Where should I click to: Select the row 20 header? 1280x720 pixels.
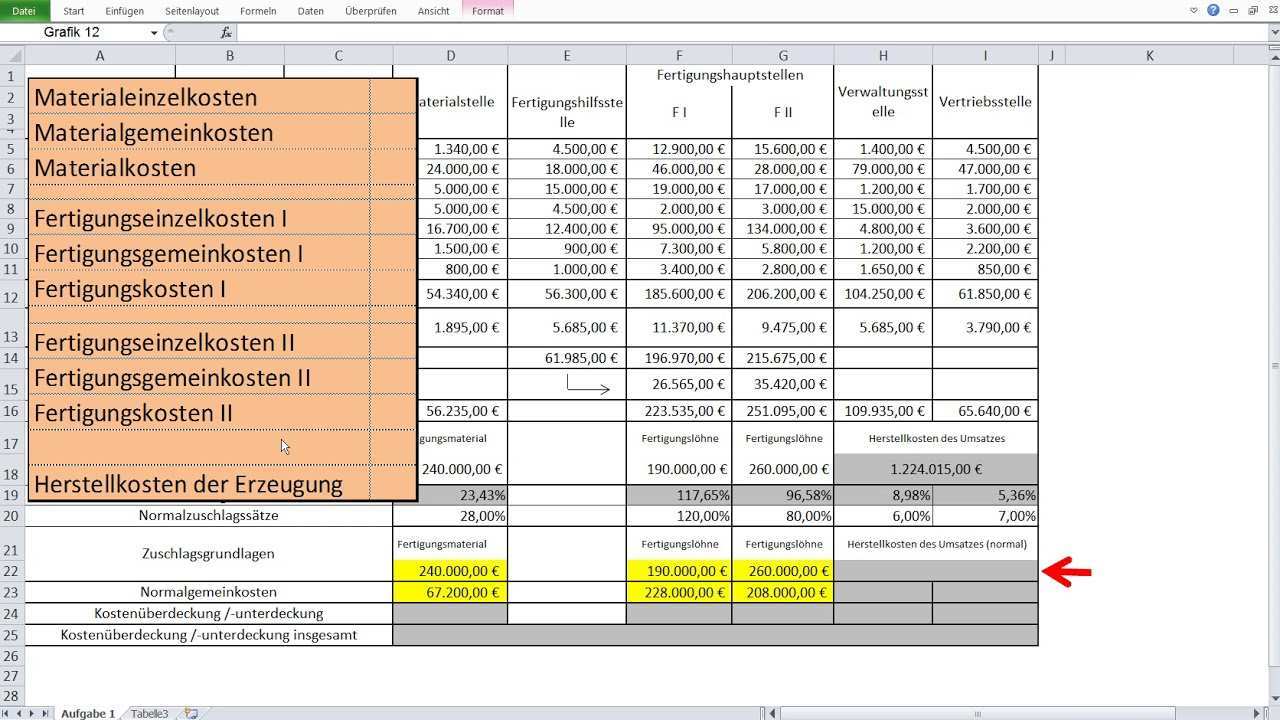tap(12, 516)
